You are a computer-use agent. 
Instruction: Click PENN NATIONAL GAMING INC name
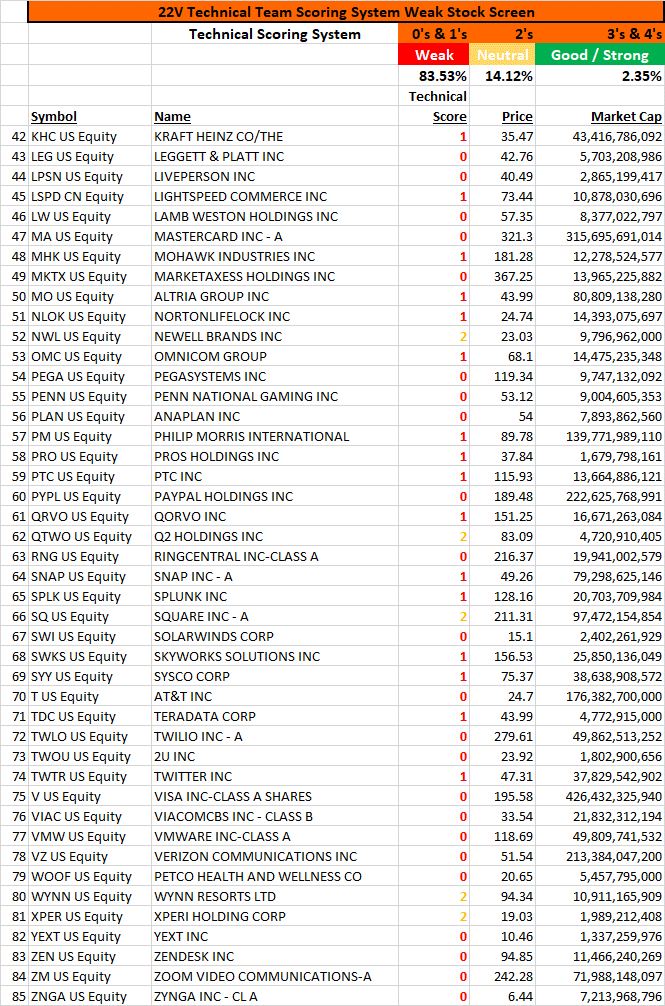coord(246,396)
